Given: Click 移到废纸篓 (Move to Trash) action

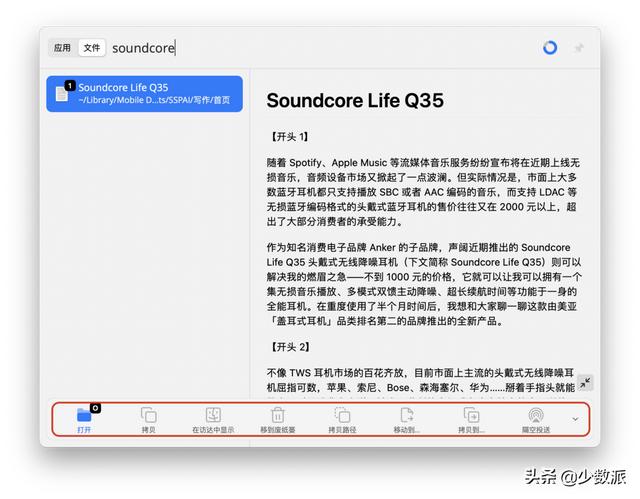Looking at the screenshot, I should click(278, 420).
